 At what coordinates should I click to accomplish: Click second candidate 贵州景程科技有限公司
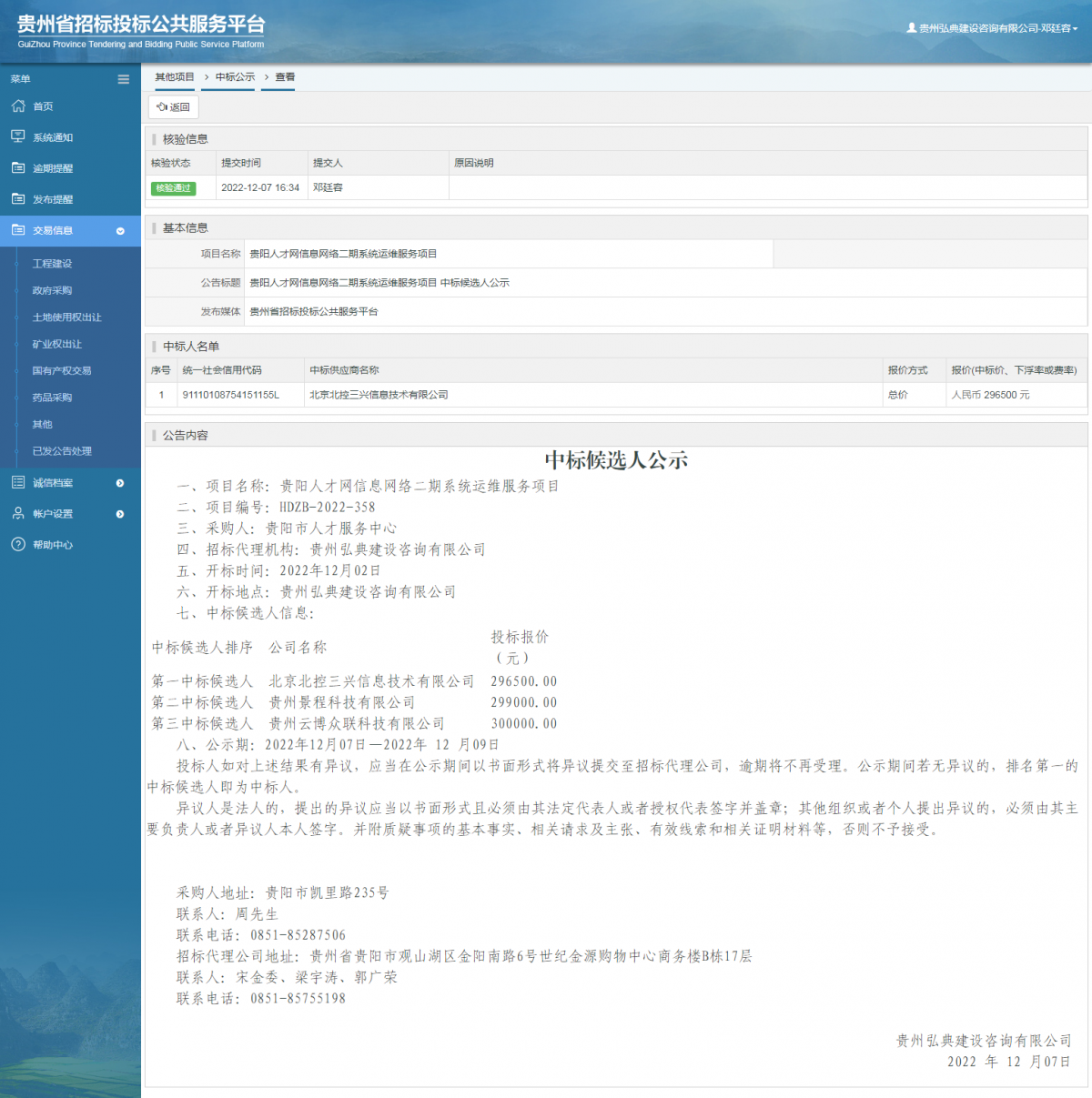tap(341, 702)
